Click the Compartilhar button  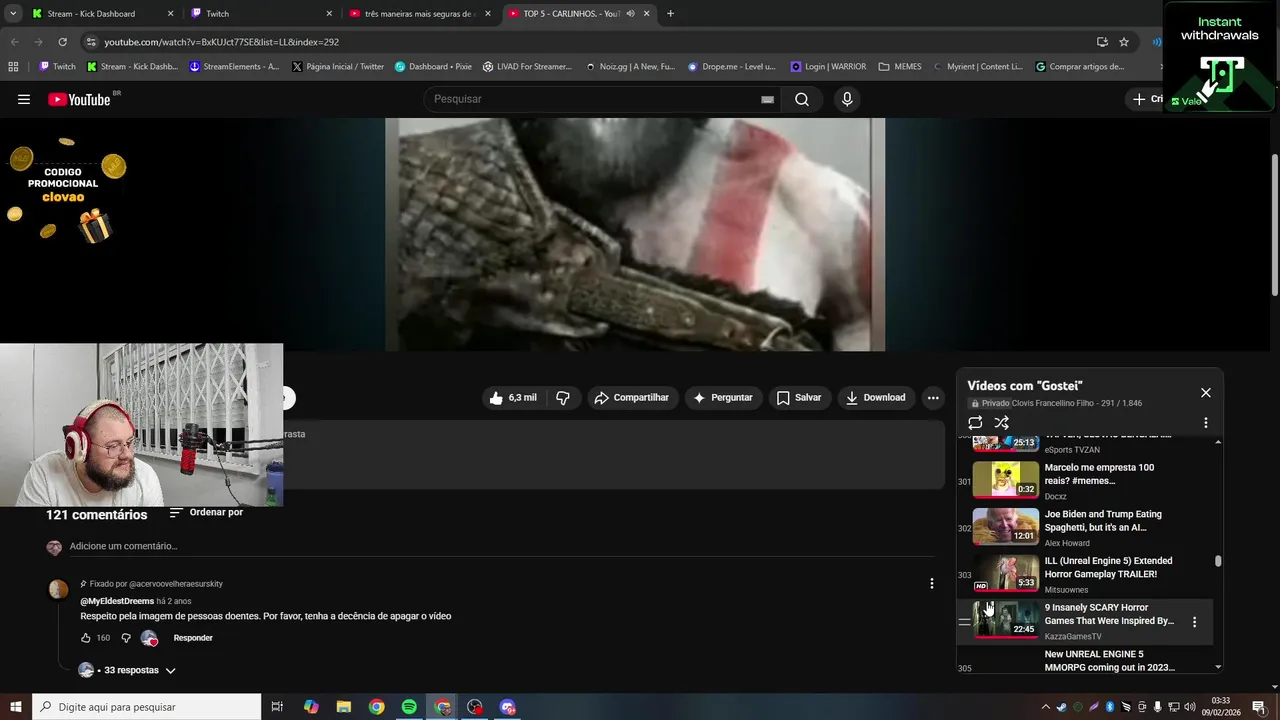(x=631, y=397)
